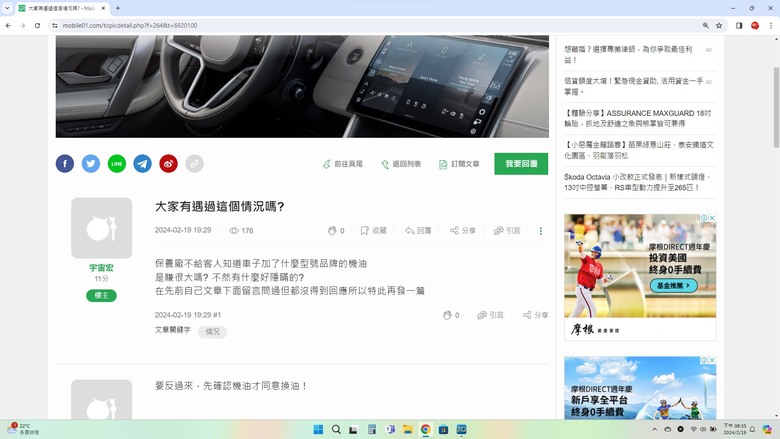Go back with the browser back arrow
Viewport: 780px width, 439px height.
click(x=8, y=25)
